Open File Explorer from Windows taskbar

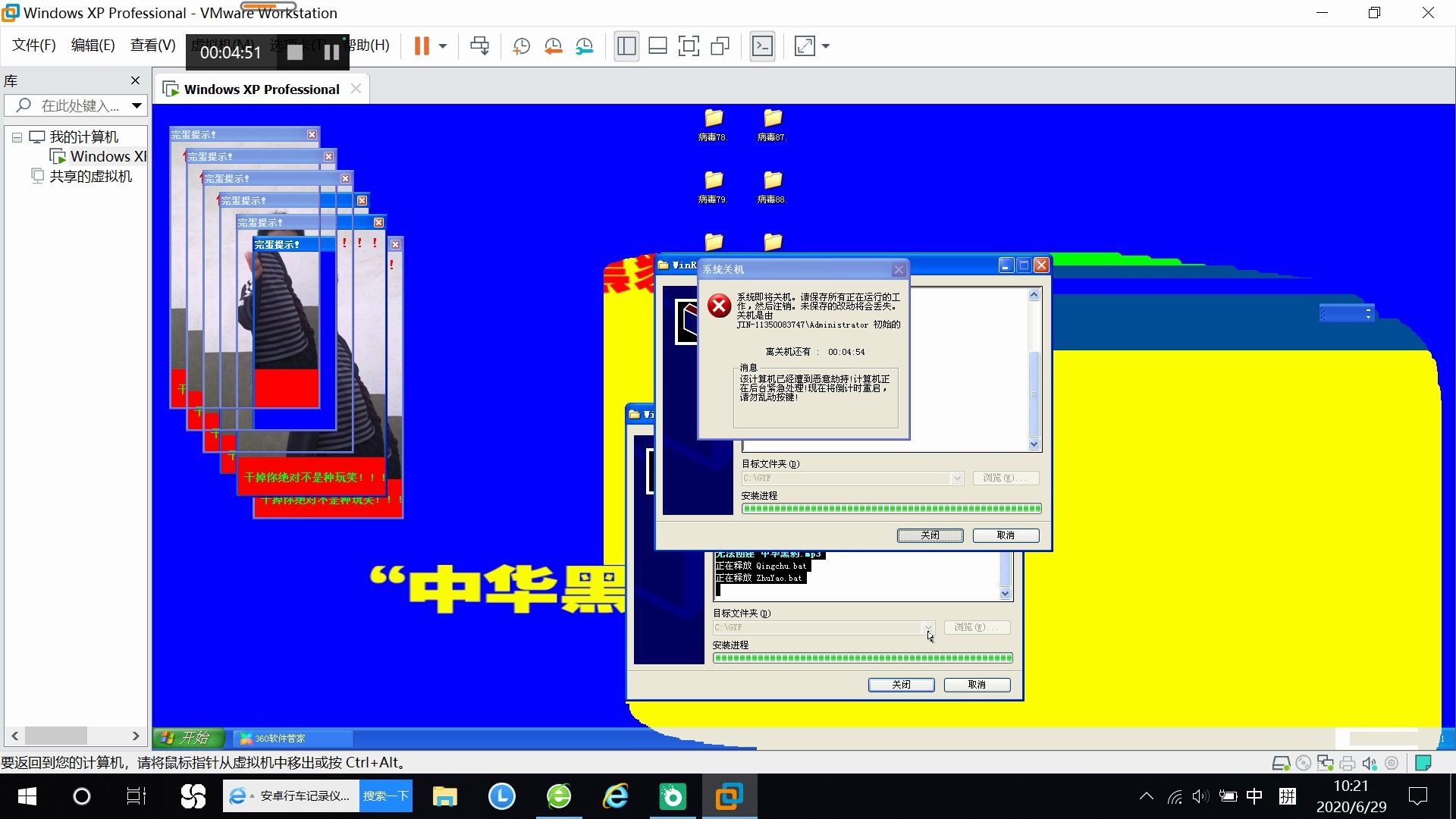444,796
